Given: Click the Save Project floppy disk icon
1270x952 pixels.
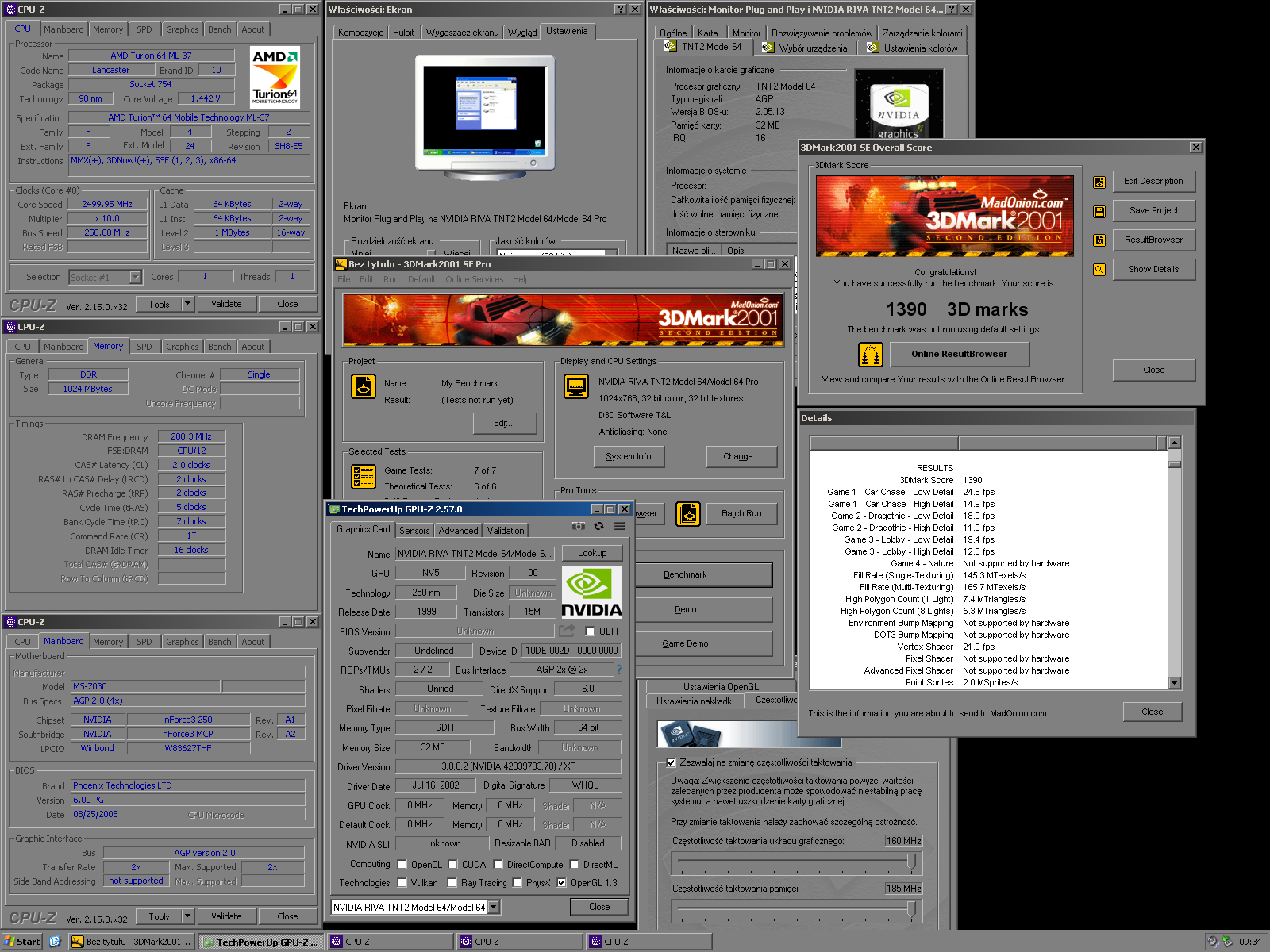Looking at the screenshot, I should [1099, 212].
